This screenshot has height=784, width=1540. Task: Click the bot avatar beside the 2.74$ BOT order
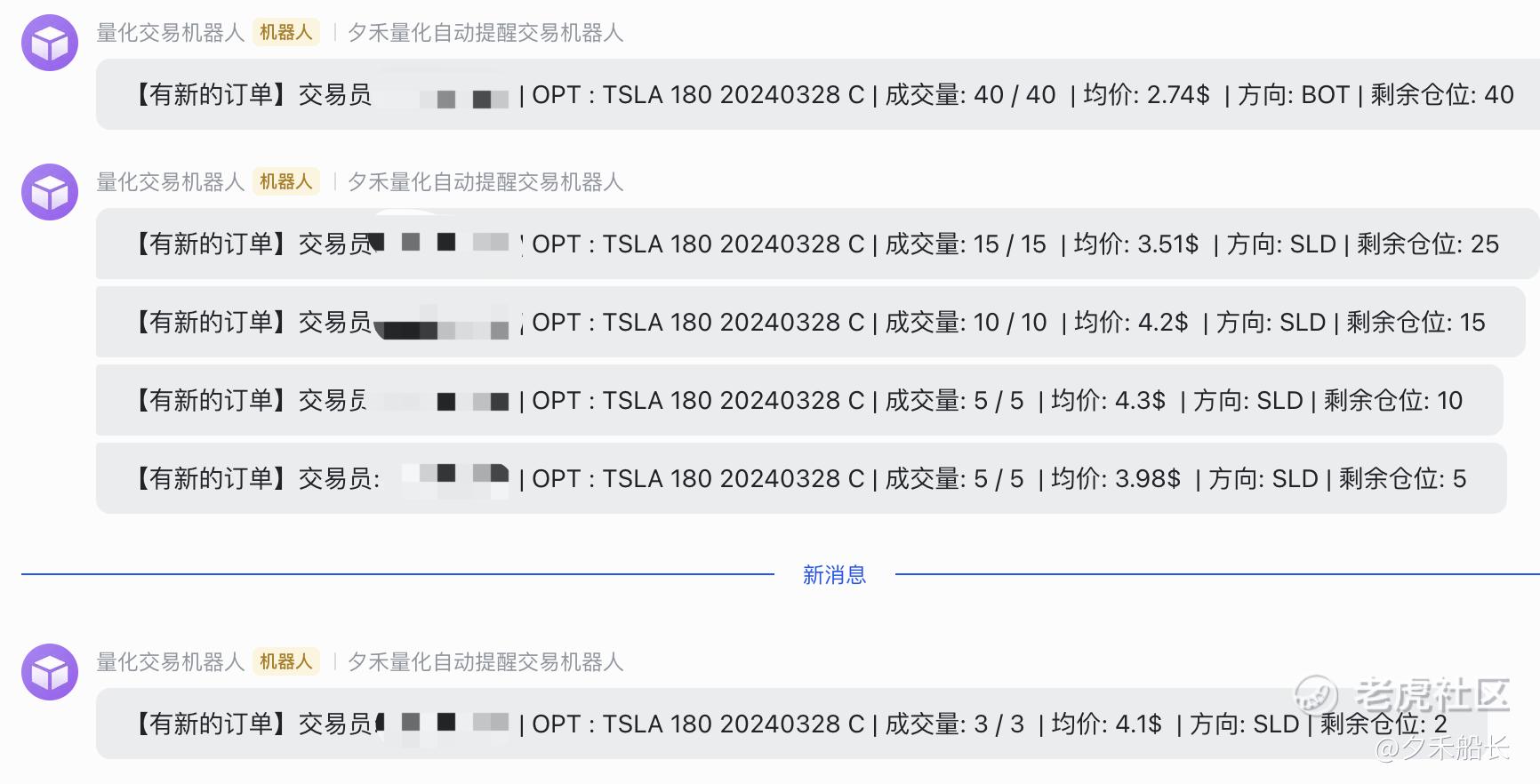50,43
